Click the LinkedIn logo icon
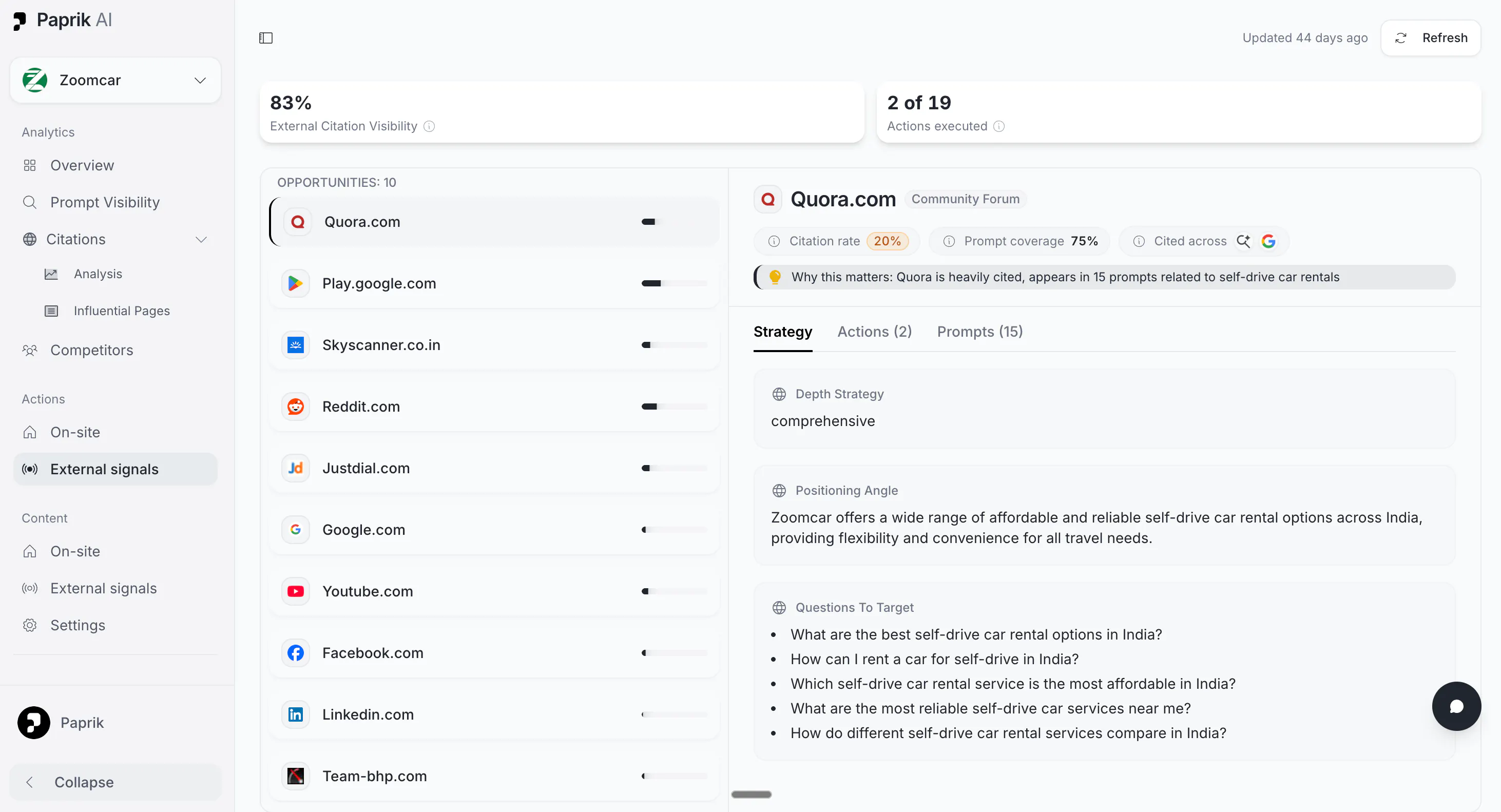Image resolution: width=1501 pixels, height=812 pixels. (295, 714)
